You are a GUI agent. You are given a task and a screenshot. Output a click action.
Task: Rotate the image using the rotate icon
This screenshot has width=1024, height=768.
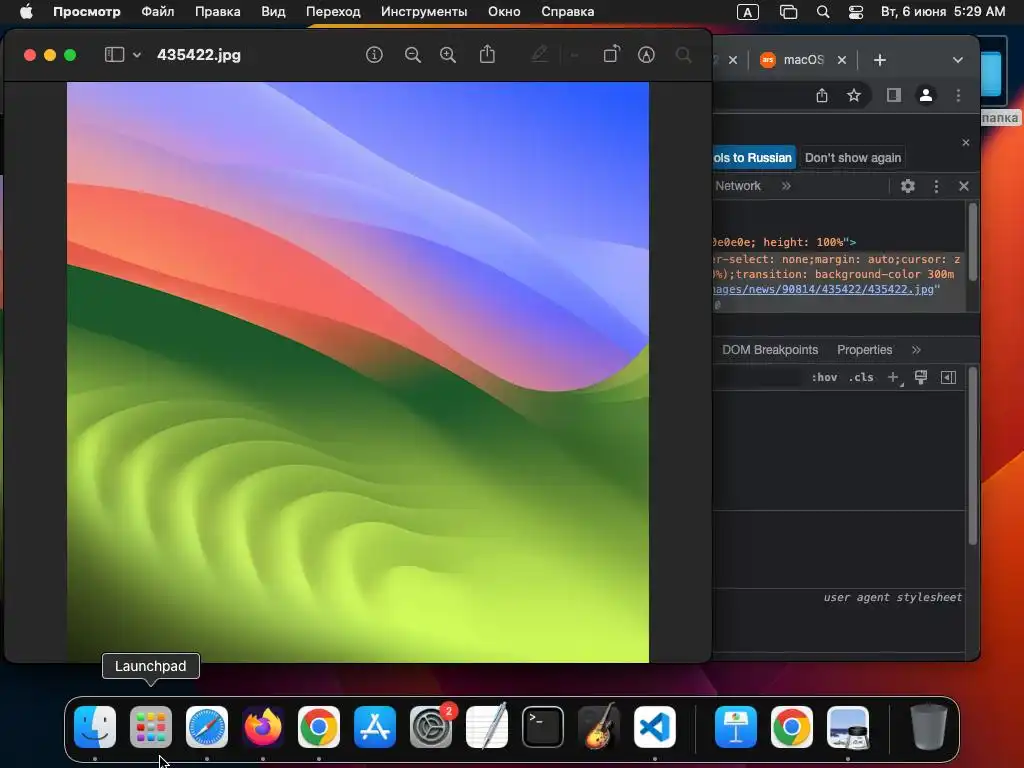coord(611,54)
